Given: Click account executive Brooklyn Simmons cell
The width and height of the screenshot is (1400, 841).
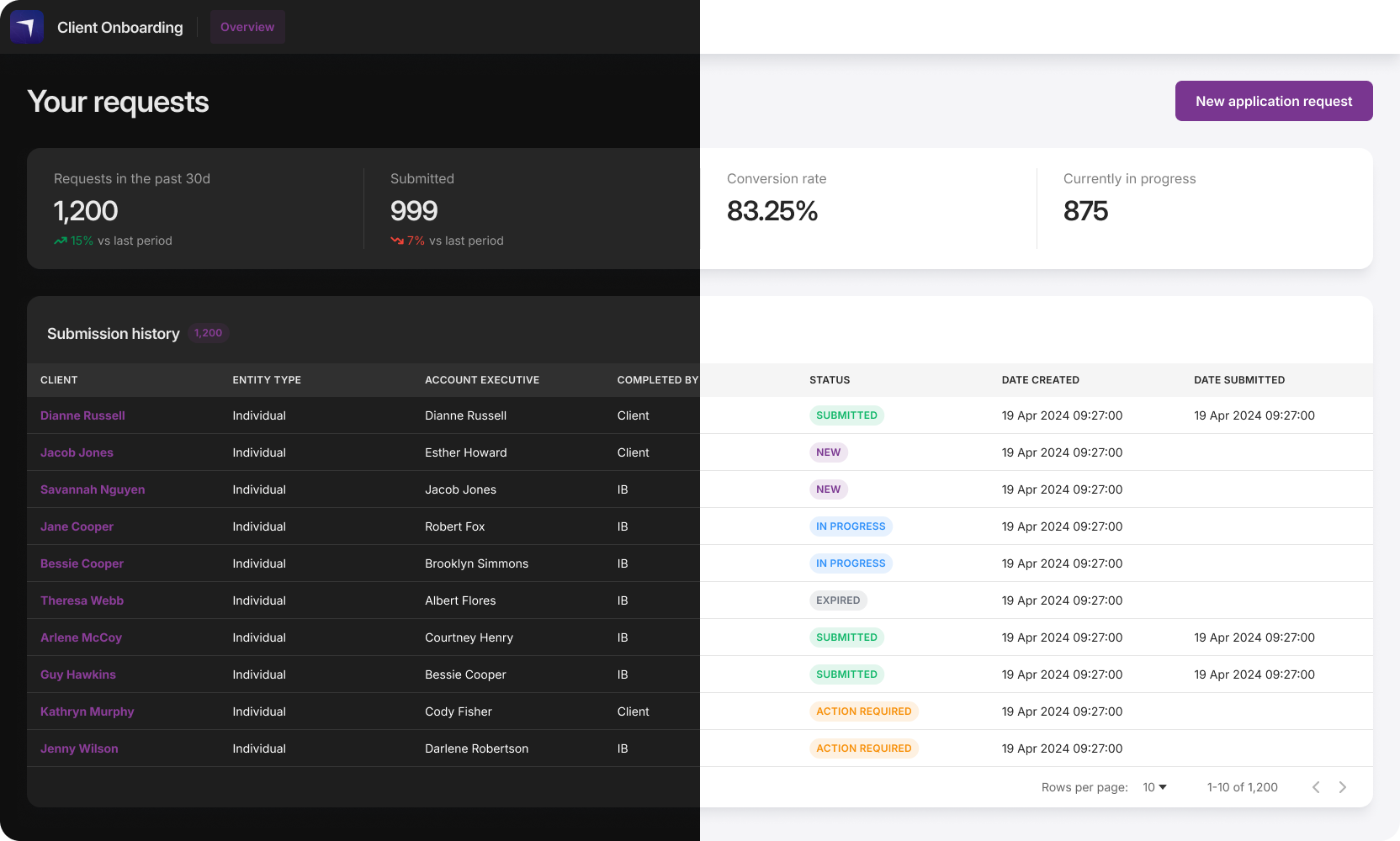Looking at the screenshot, I should point(477,563).
